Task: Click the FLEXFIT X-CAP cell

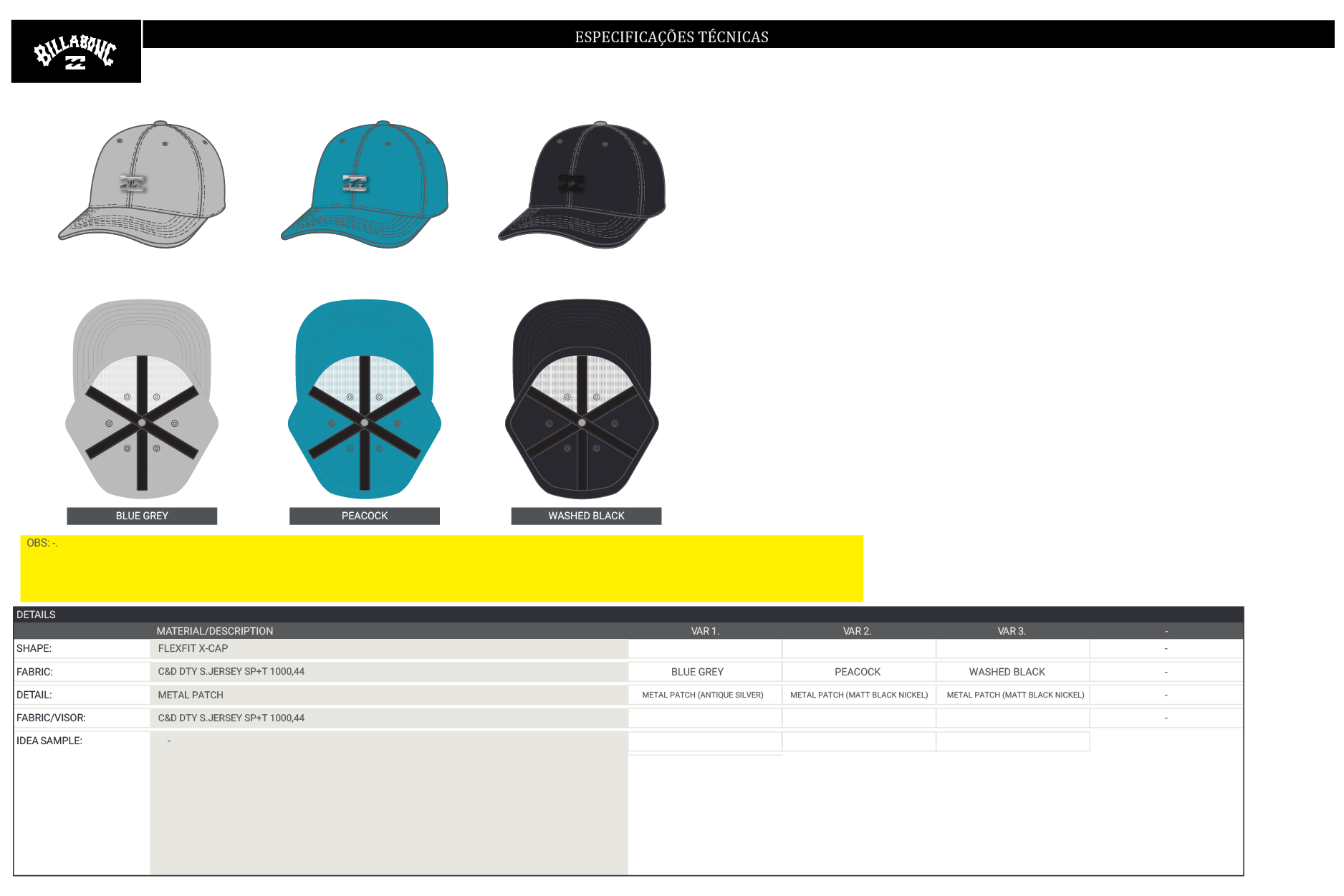Action: [389, 648]
